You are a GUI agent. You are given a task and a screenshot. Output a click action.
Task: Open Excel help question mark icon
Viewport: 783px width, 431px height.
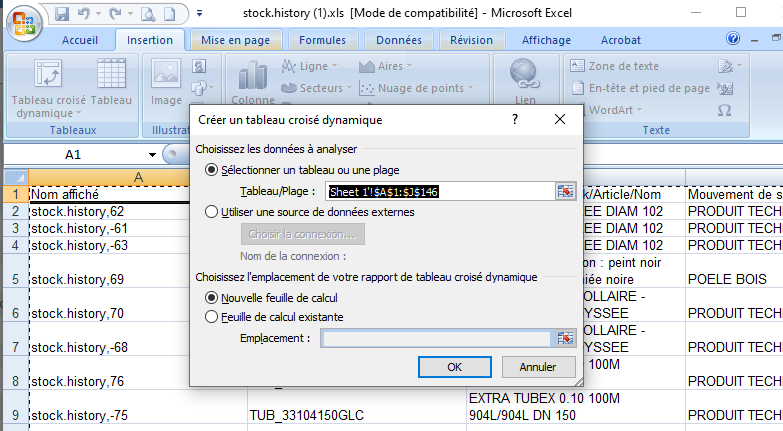tap(733, 38)
